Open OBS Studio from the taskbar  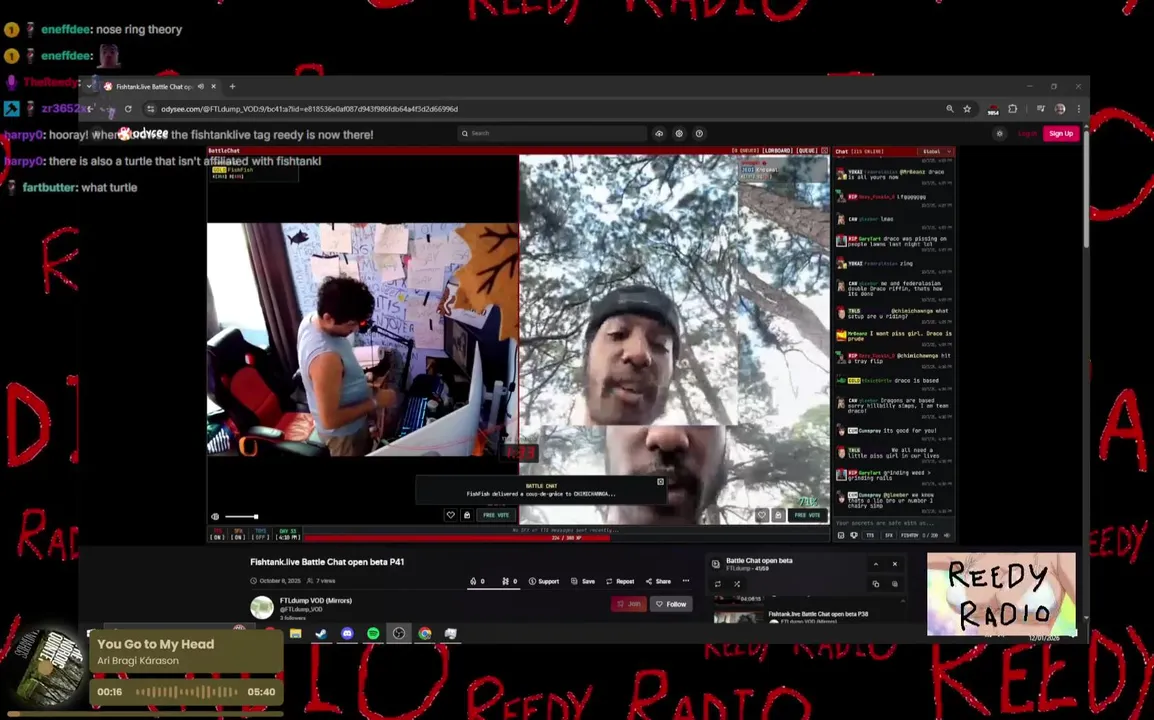coord(399,633)
